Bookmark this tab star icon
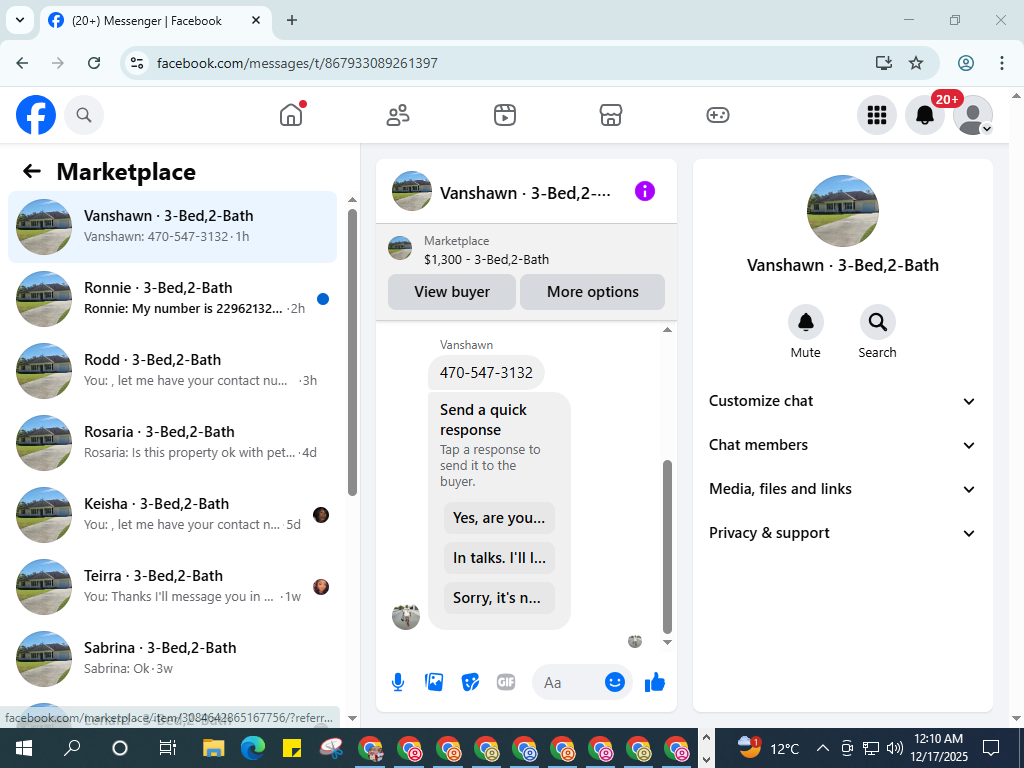1024x768 pixels. coord(916,63)
